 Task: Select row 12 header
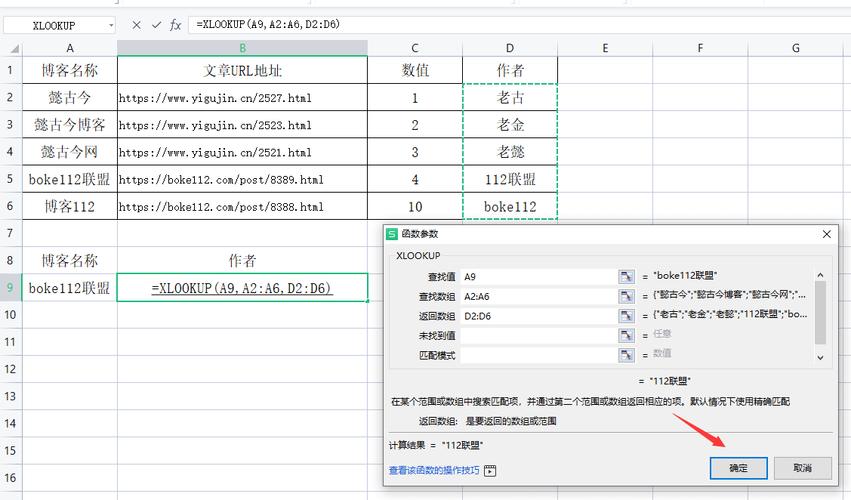(x=11, y=369)
